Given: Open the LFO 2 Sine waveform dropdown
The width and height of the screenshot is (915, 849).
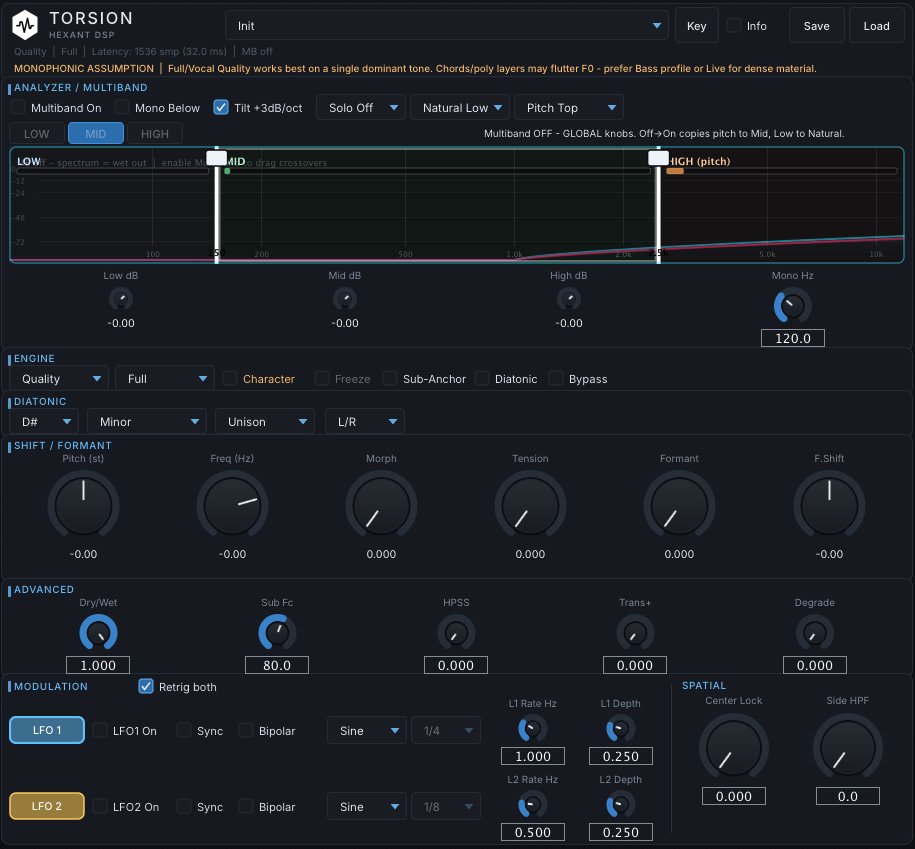Looking at the screenshot, I should point(366,806).
